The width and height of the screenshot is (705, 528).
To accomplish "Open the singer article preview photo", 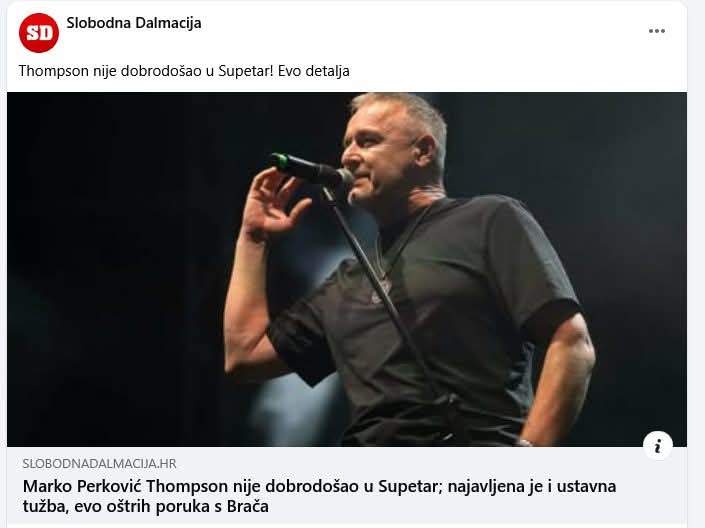I will [347, 269].
